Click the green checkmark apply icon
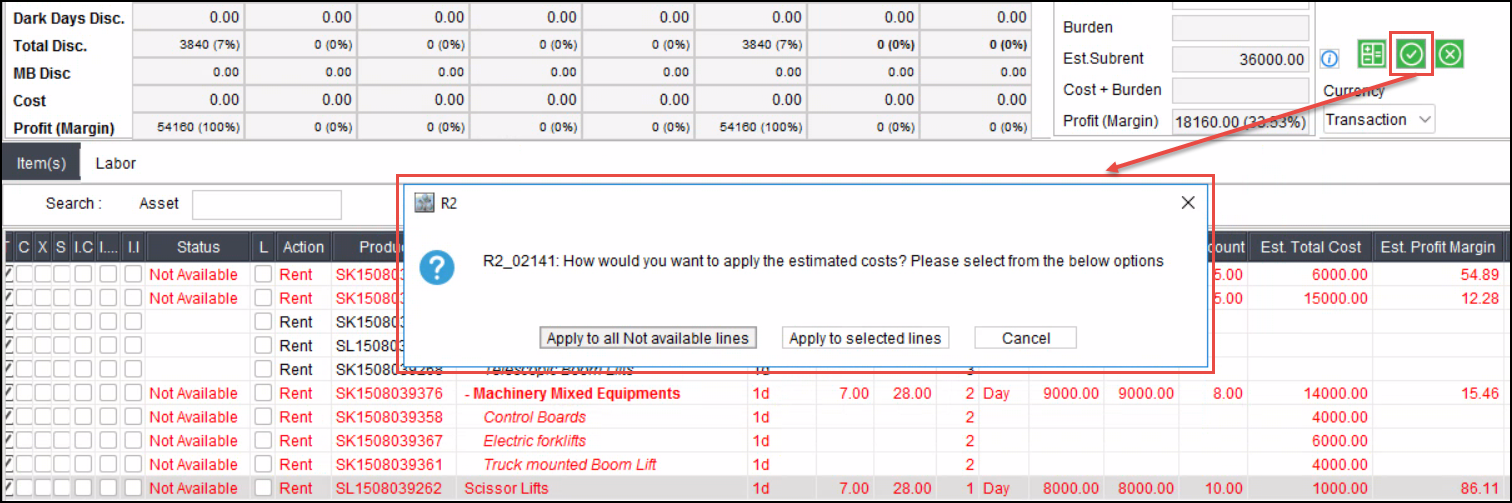 click(x=1411, y=55)
